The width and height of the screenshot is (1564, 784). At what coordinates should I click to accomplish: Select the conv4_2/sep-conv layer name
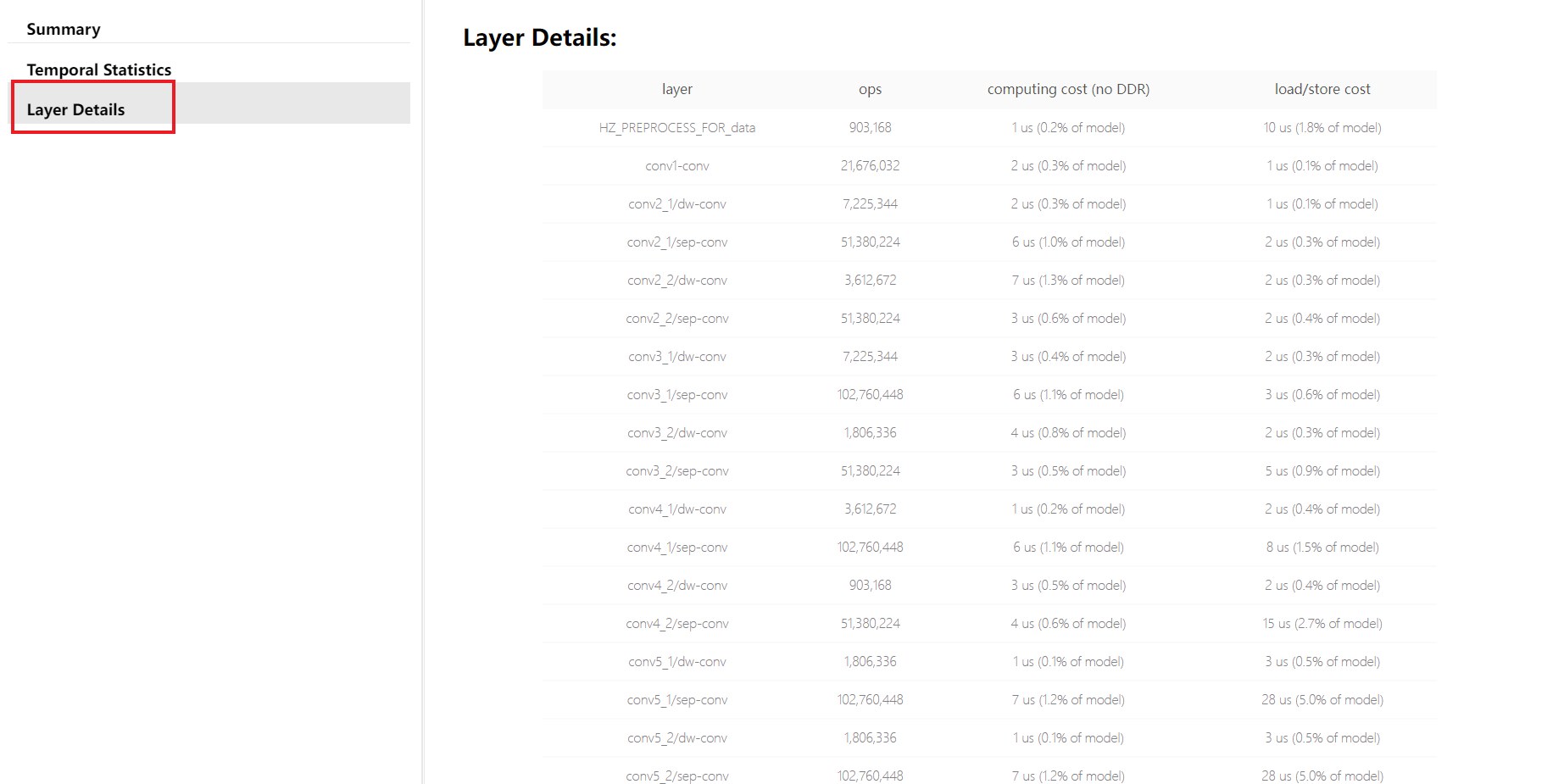pyautogui.click(x=676, y=624)
